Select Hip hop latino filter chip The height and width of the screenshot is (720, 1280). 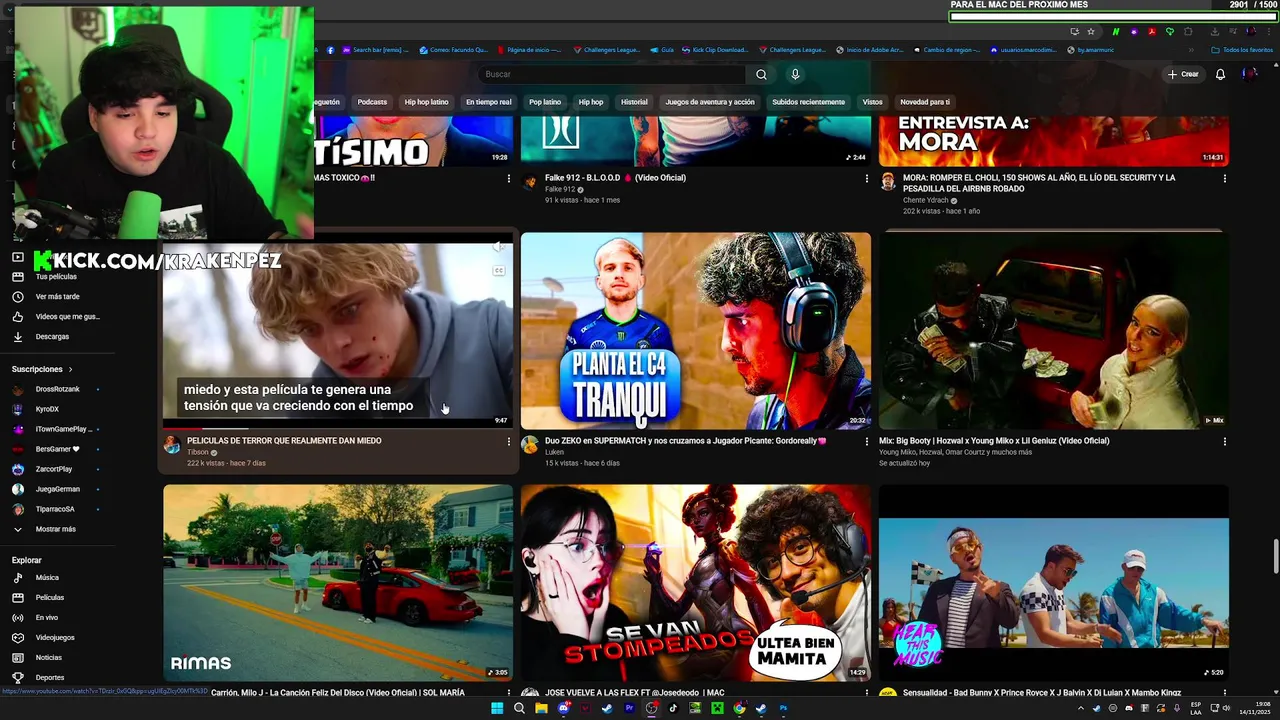point(426,102)
